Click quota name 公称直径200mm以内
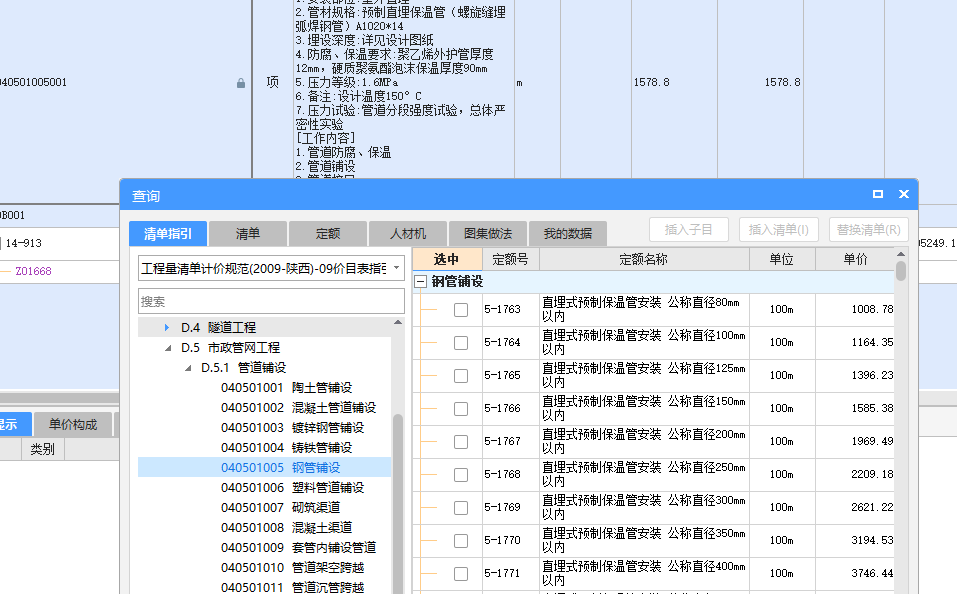The image size is (957, 594). click(x=644, y=441)
